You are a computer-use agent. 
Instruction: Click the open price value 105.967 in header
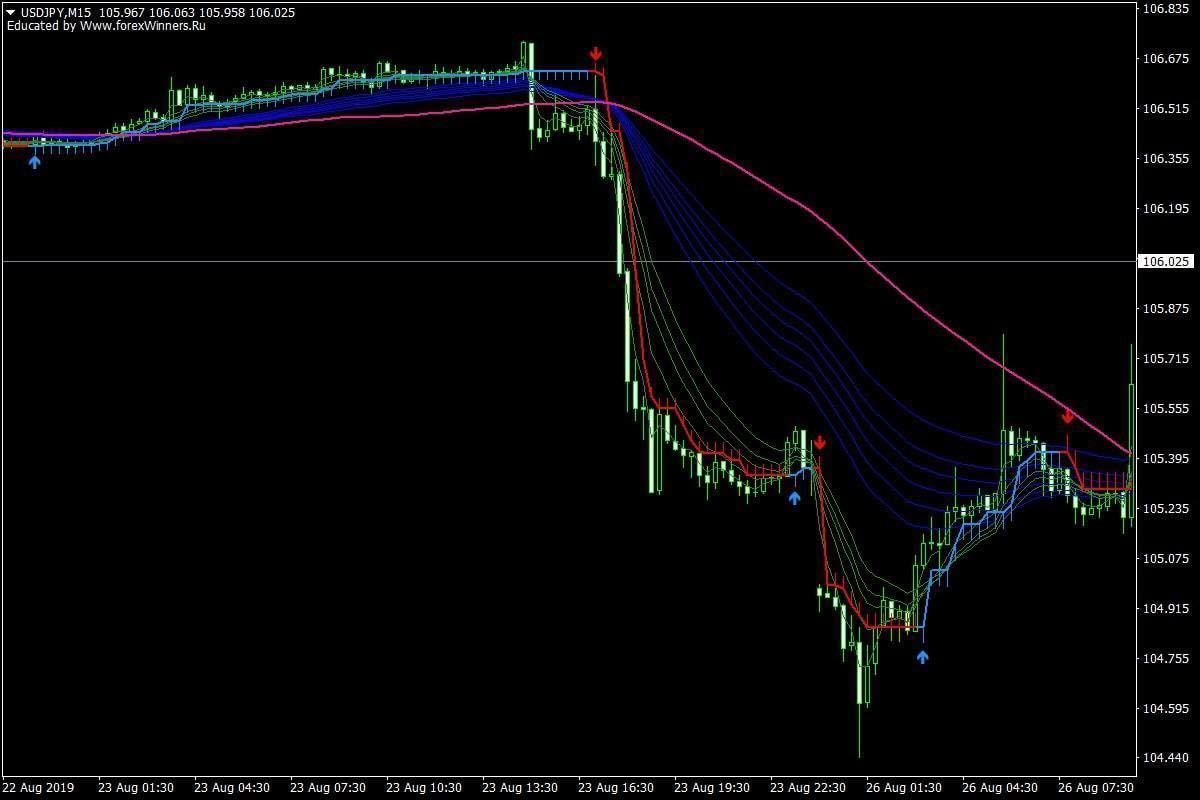click(121, 12)
